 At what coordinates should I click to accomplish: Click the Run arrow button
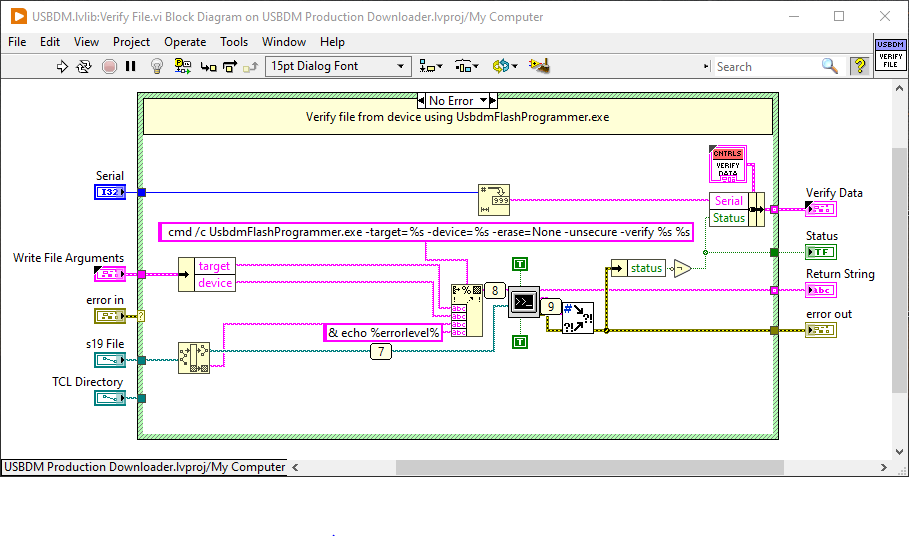tap(61, 67)
